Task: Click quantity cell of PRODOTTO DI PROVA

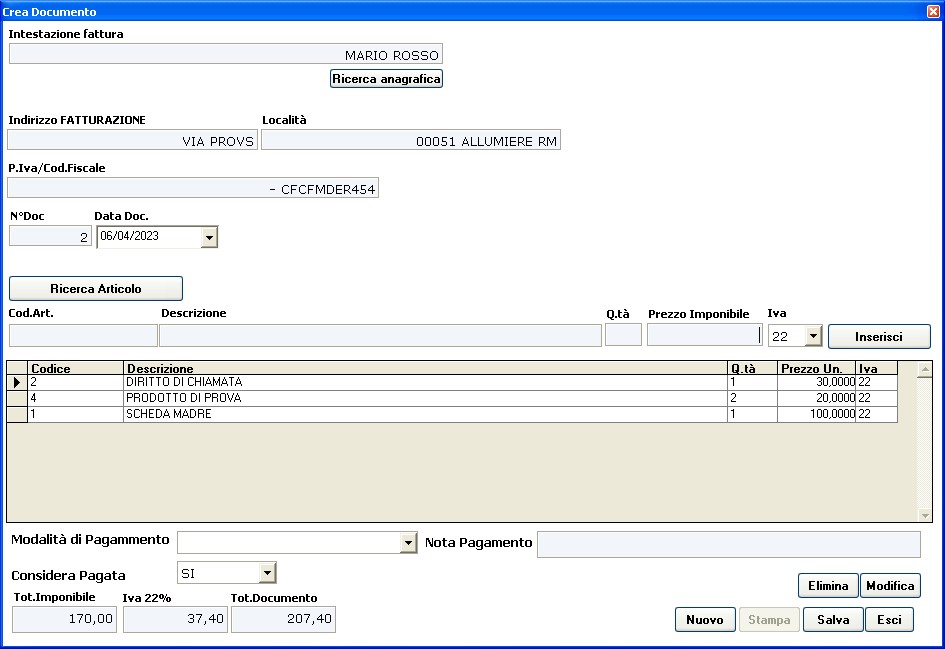Action: pyautogui.click(x=753, y=398)
